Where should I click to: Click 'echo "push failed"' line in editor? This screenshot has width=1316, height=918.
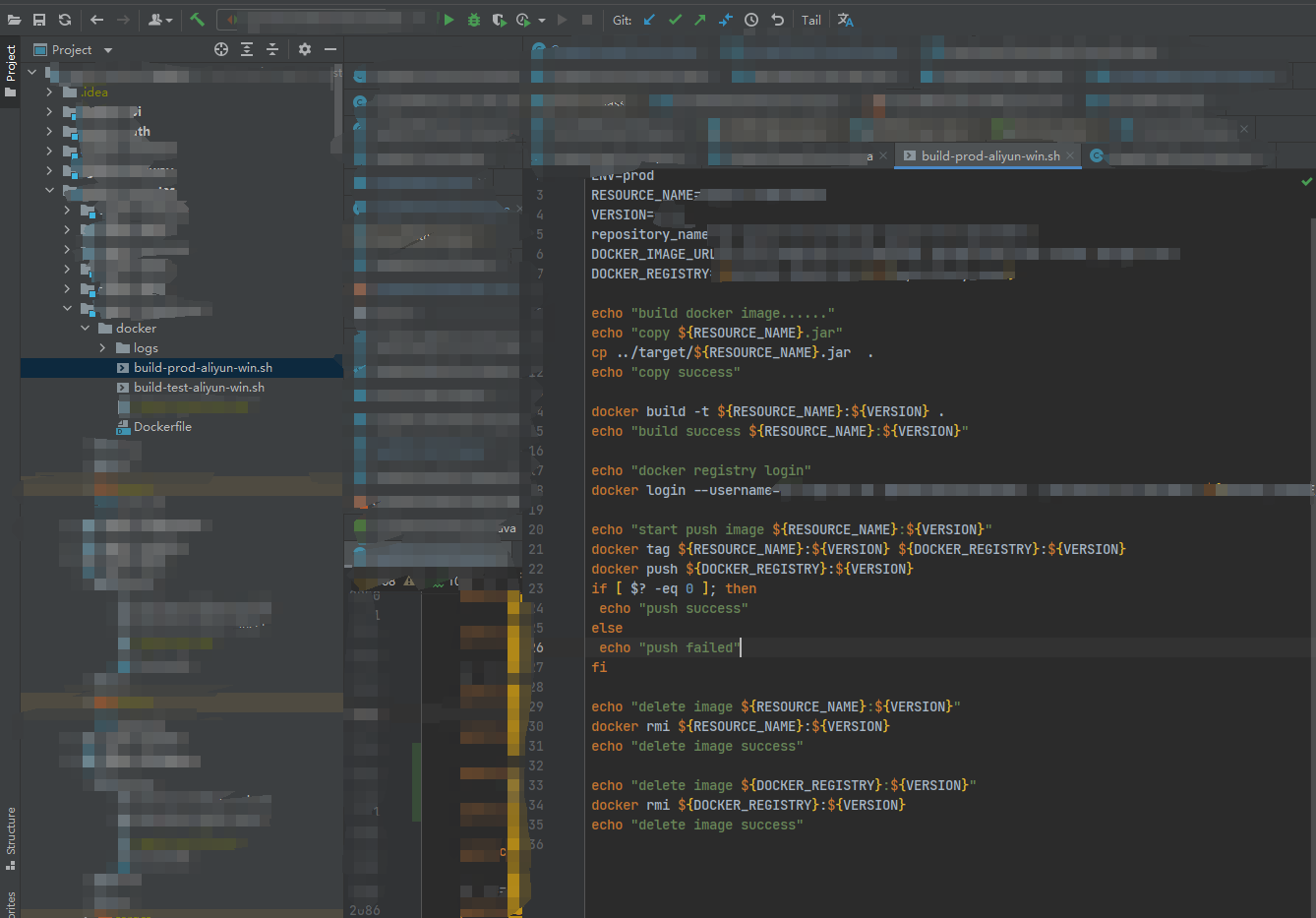click(x=669, y=647)
